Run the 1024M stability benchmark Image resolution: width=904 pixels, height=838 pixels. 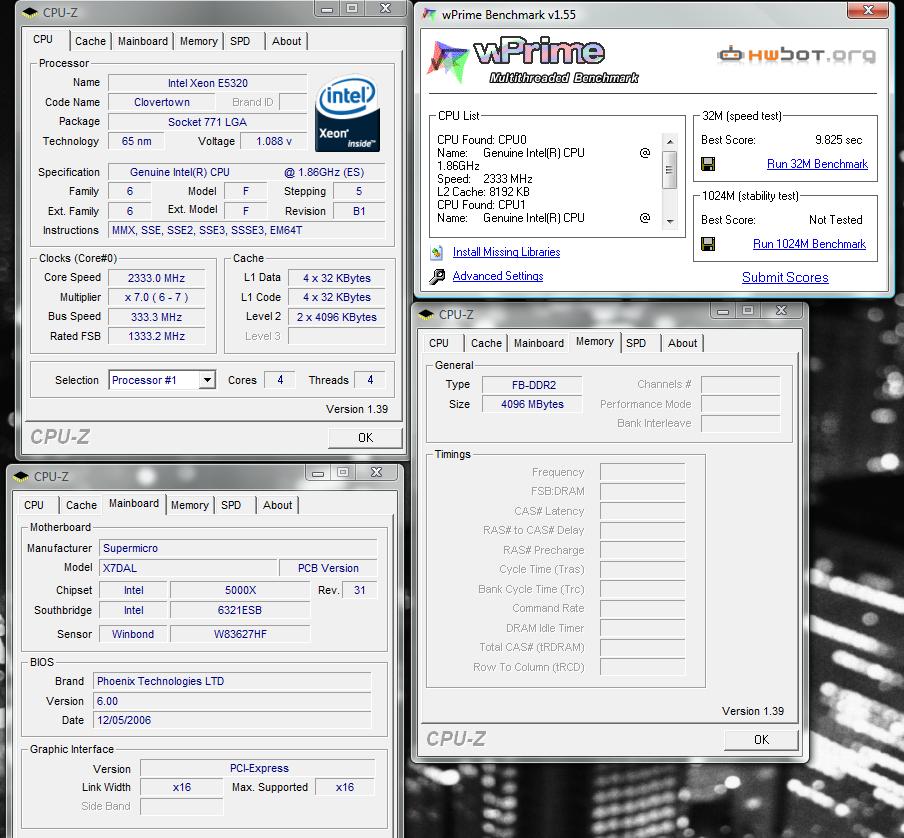[809, 244]
